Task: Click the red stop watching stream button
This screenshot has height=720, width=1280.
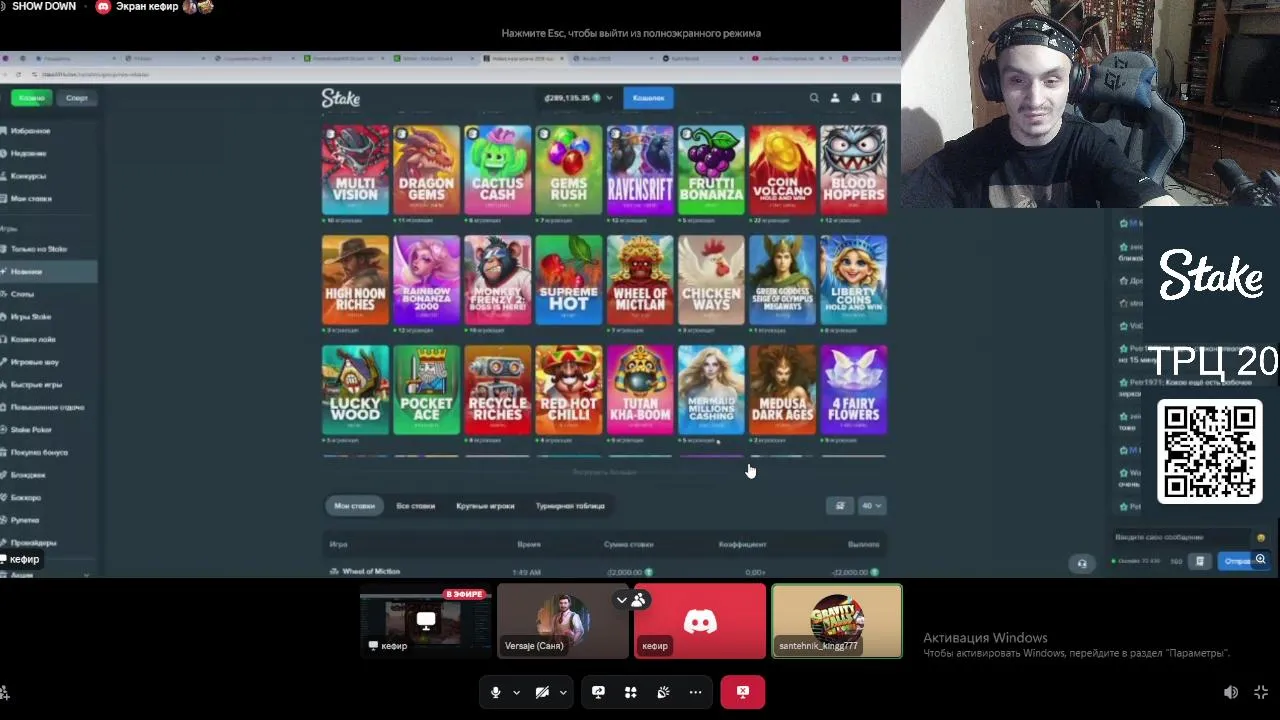Action: (x=743, y=692)
